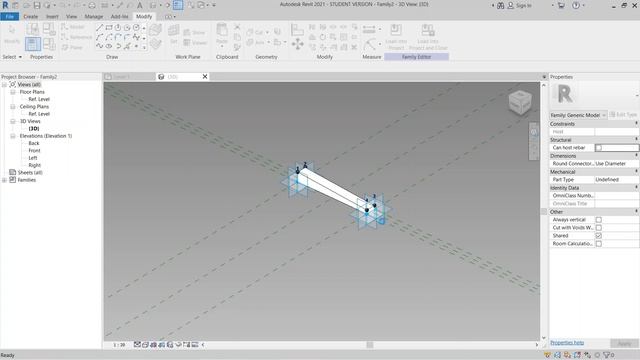The width and height of the screenshot is (640, 360).
Task: Click the Cut clipboard scissors icon
Action: click(237, 27)
